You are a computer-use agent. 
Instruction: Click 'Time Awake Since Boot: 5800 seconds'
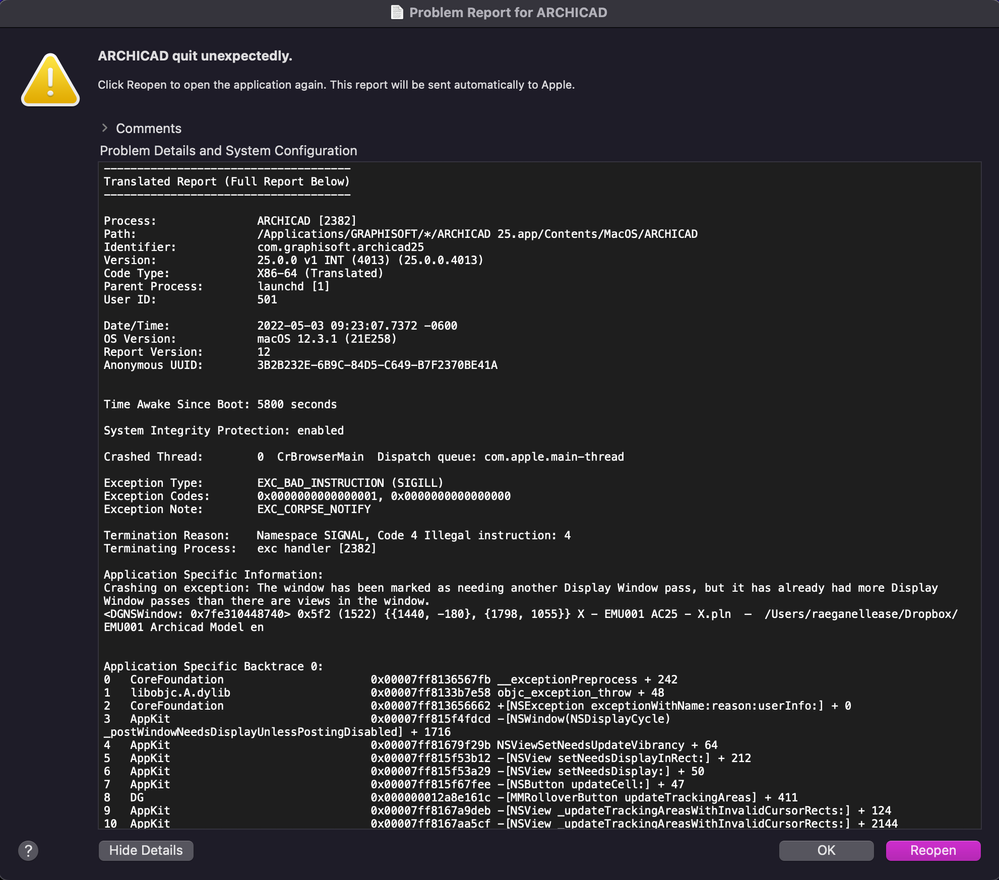tap(220, 405)
